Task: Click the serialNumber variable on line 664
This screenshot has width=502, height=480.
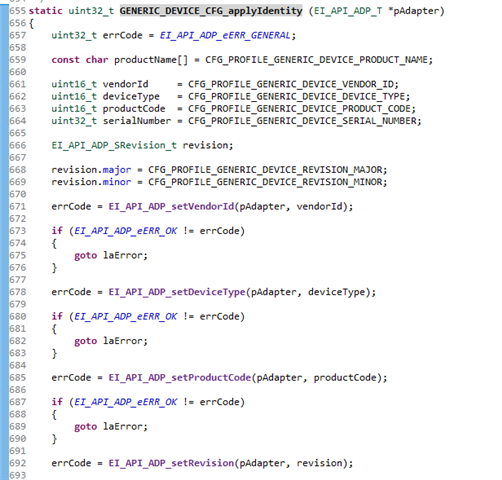Action: (x=137, y=121)
